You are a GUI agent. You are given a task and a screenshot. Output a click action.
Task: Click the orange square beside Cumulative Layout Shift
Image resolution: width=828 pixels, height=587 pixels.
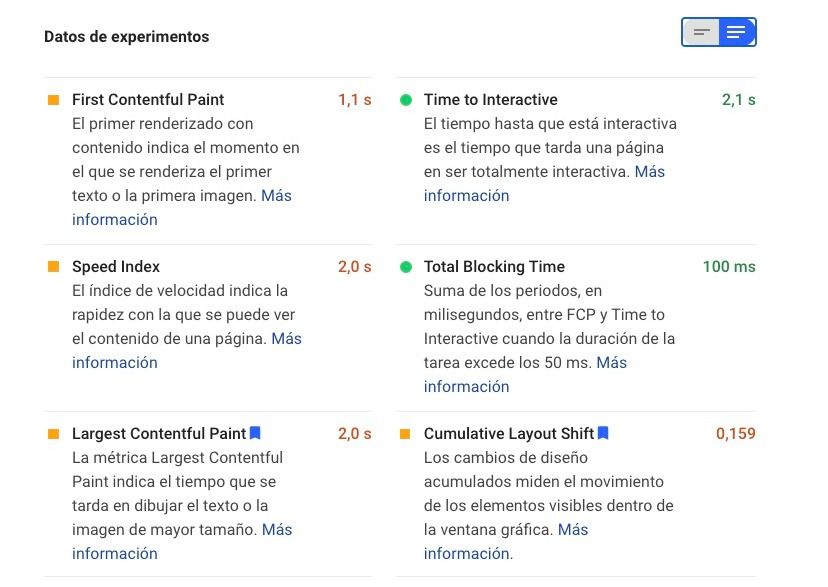click(x=405, y=434)
